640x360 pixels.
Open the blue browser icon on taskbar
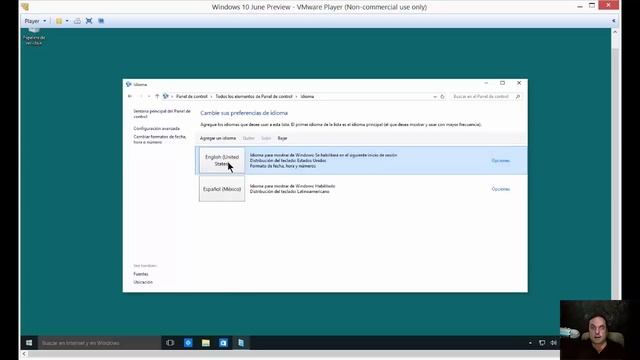pos(188,343)
